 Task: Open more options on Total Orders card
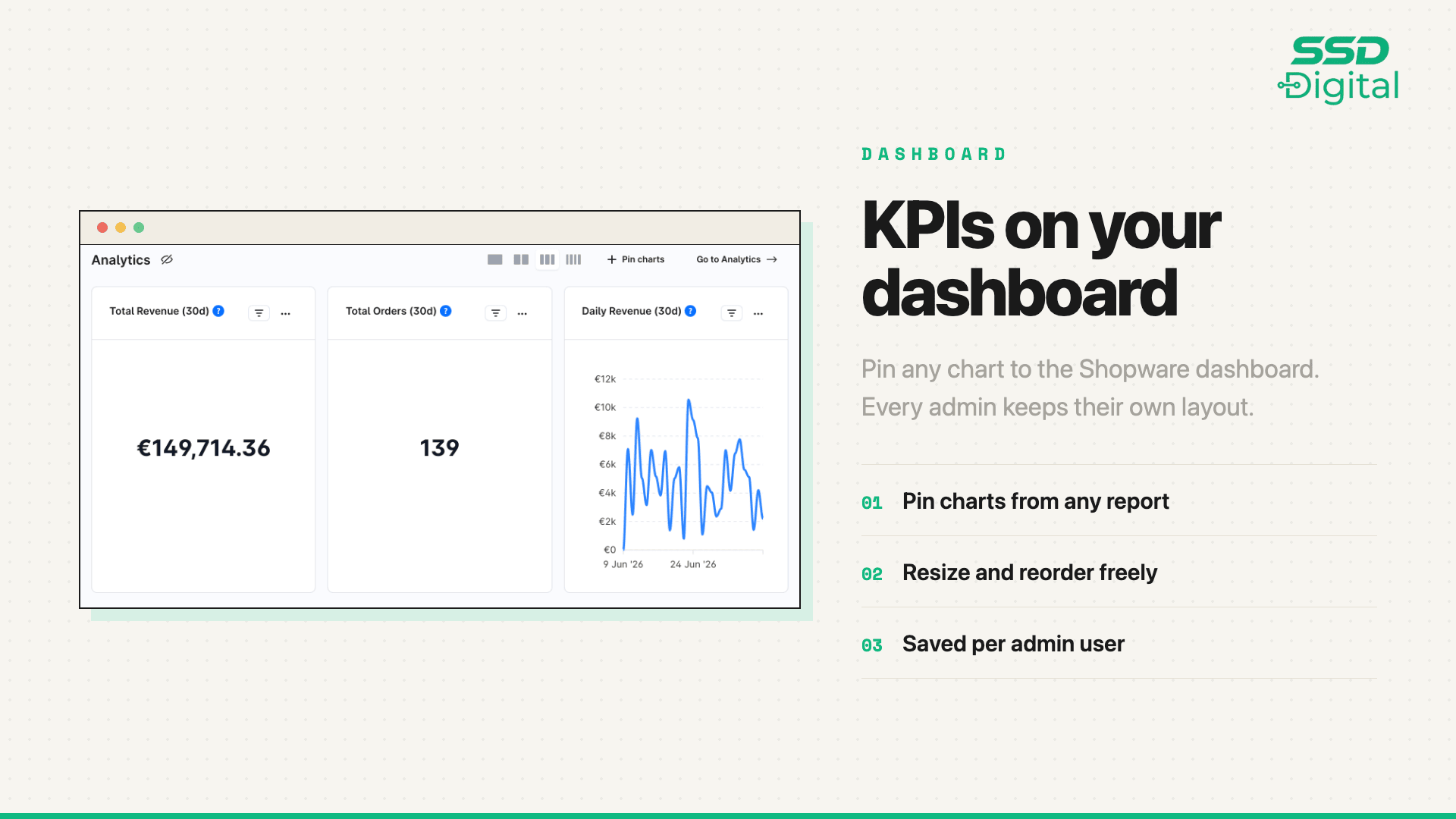[x=522, y=313]
